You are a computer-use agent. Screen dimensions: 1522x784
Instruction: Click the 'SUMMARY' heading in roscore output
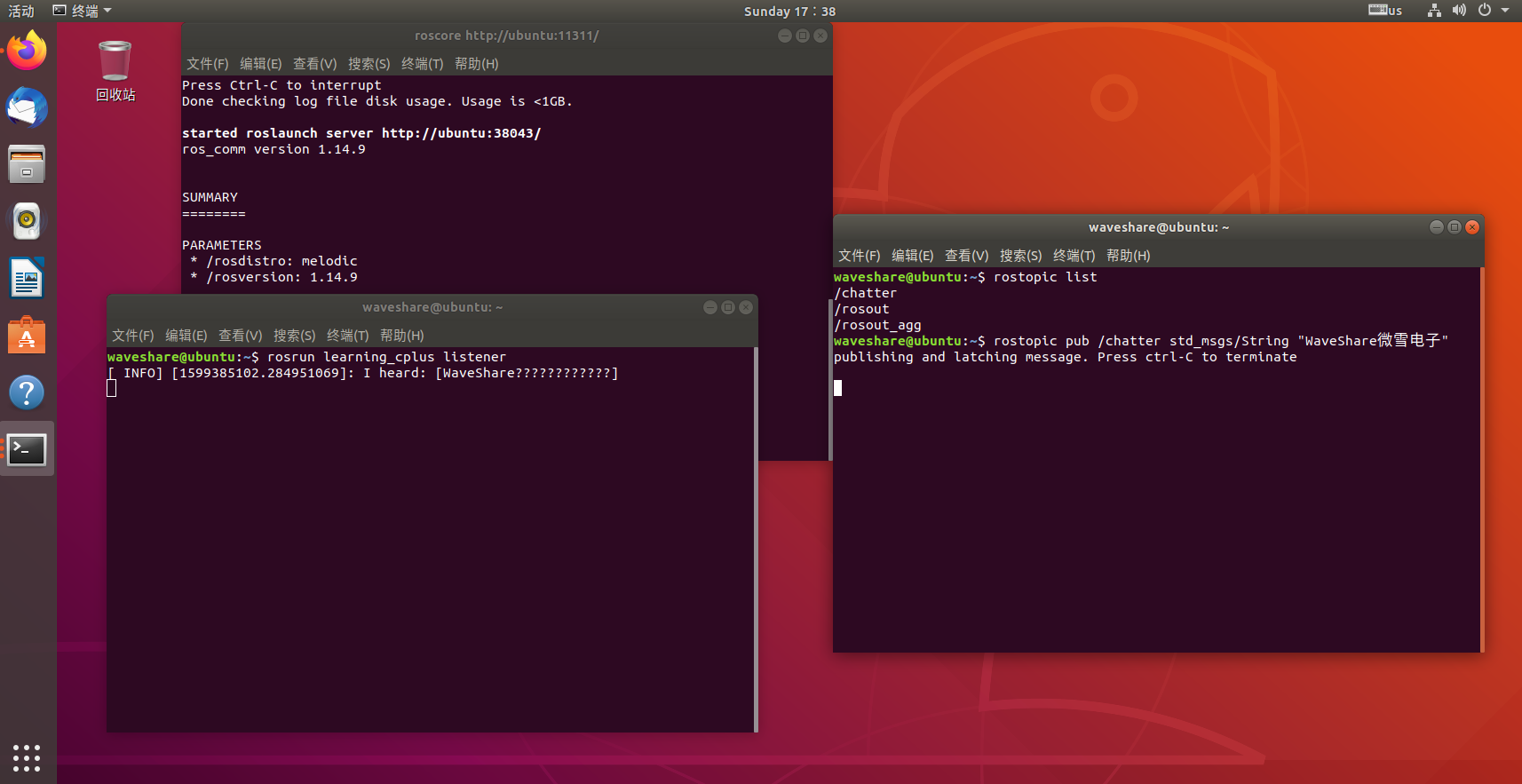coord(210,197)
